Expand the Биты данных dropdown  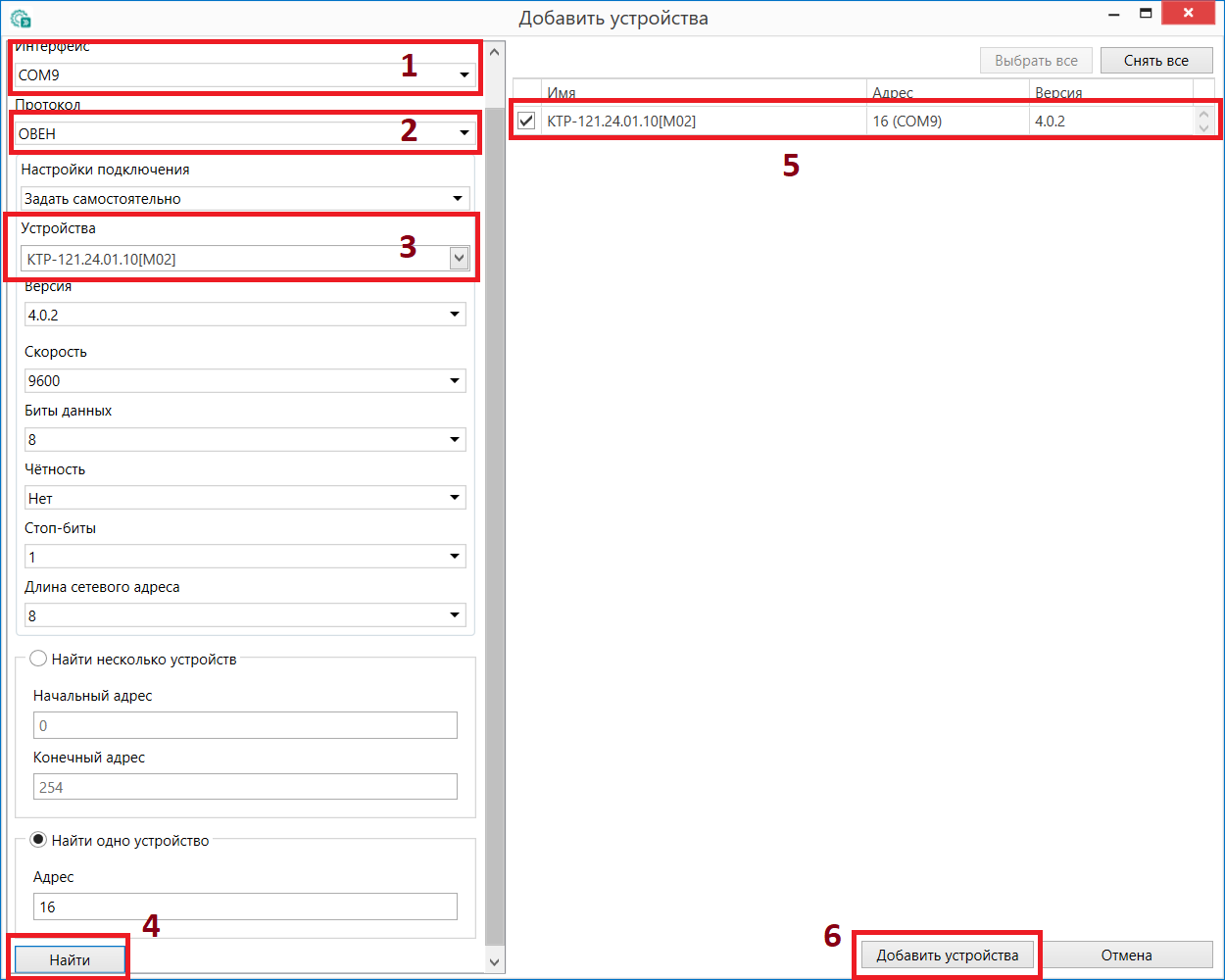pos(245,439)
